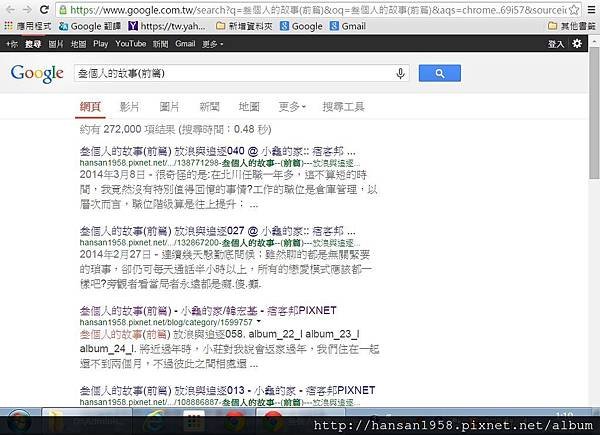Open result 小鑫的家/韓宏基 - 痞客邦PIXNET
The image size is (600, 435).
[x=208, y=310]
